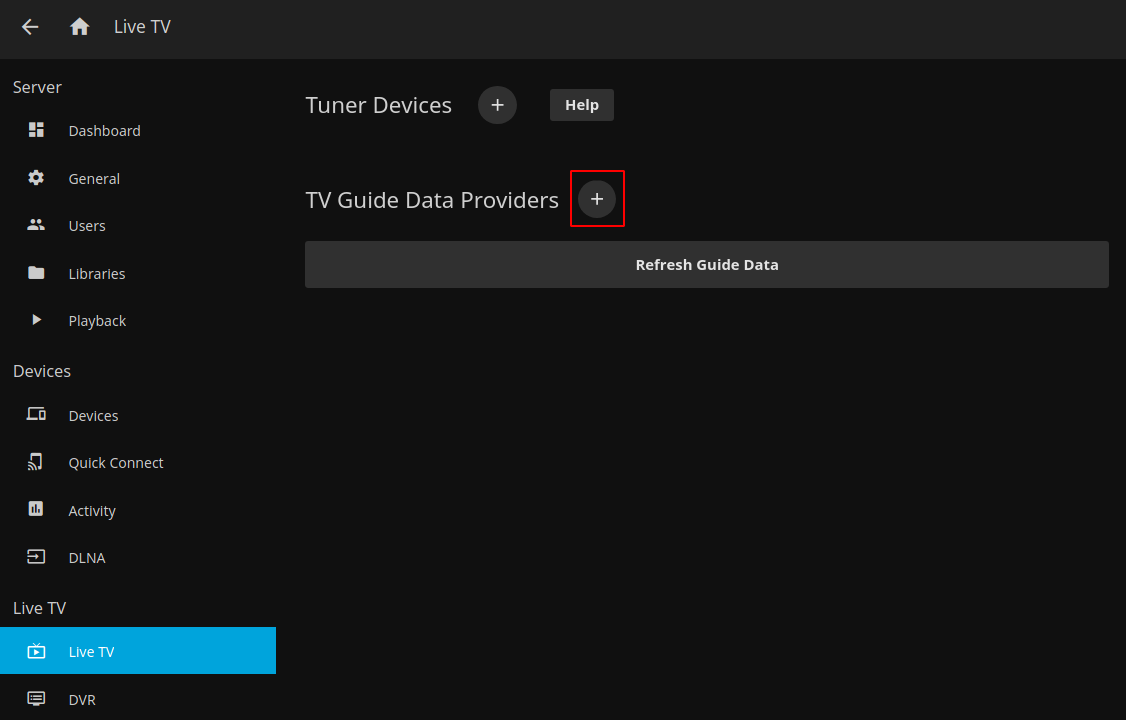Open the Users section icon
1126x720 pixels.
36,225
